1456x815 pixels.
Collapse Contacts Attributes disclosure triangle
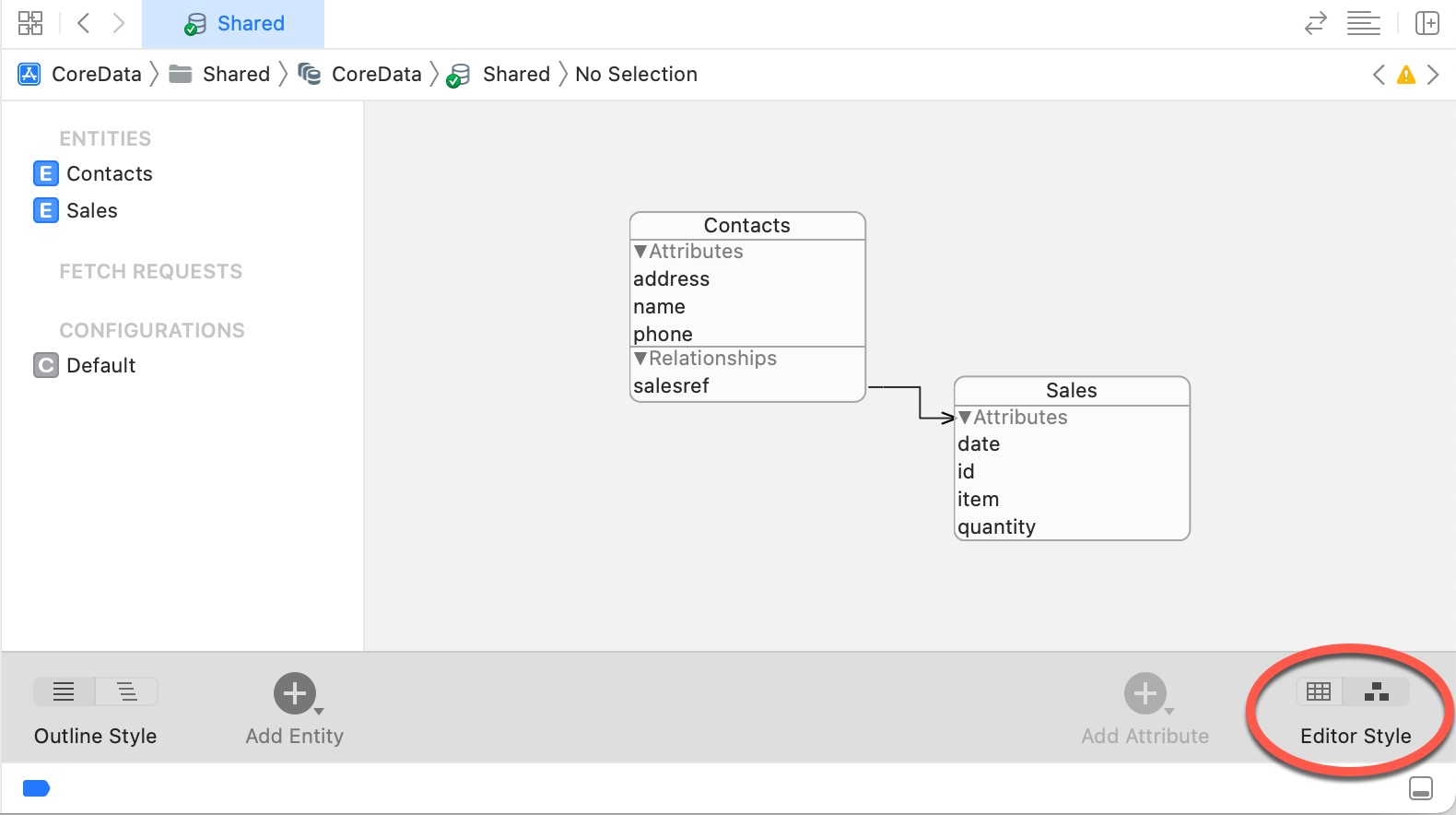tap(640, 252)
